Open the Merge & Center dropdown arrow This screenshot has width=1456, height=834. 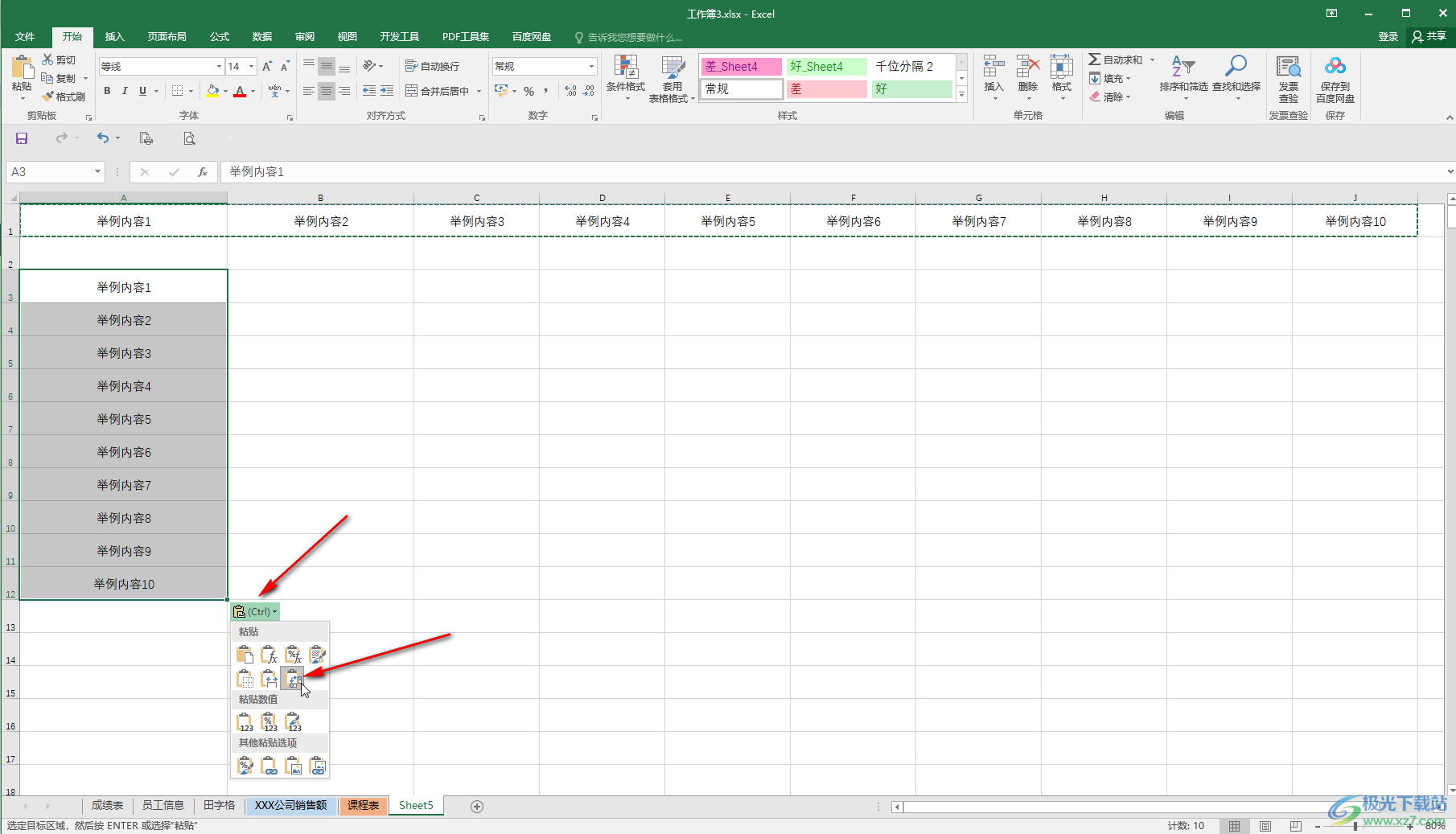point(479,91)
